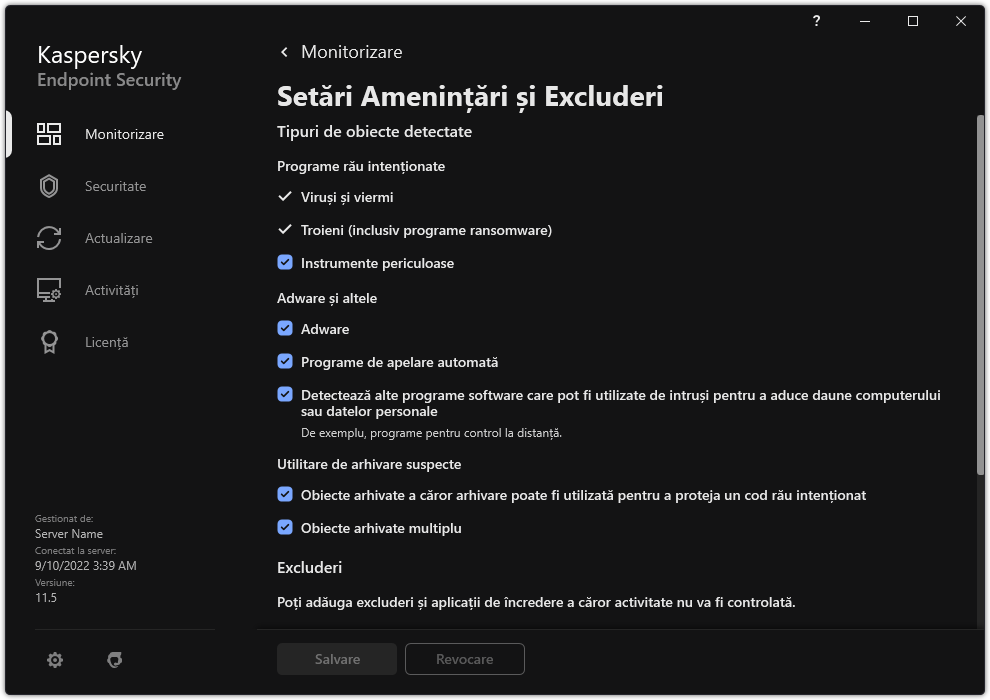This screenshot has height=700, width=990.
Task: Uncheck Obiecte arhivate multiplu option
Action: click(x=285, y=527)
